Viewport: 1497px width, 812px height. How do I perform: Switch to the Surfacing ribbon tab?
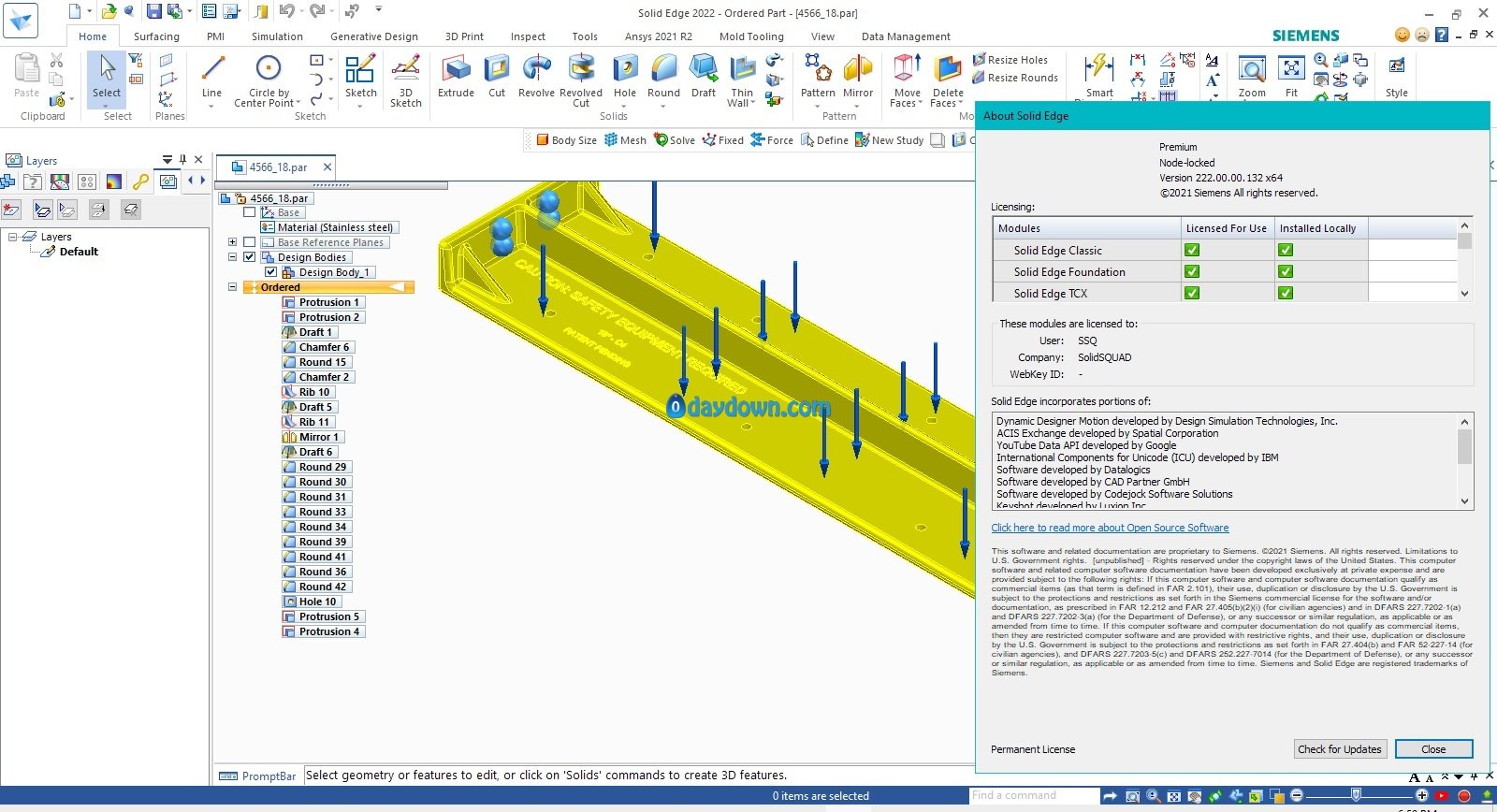coord(156,36)
